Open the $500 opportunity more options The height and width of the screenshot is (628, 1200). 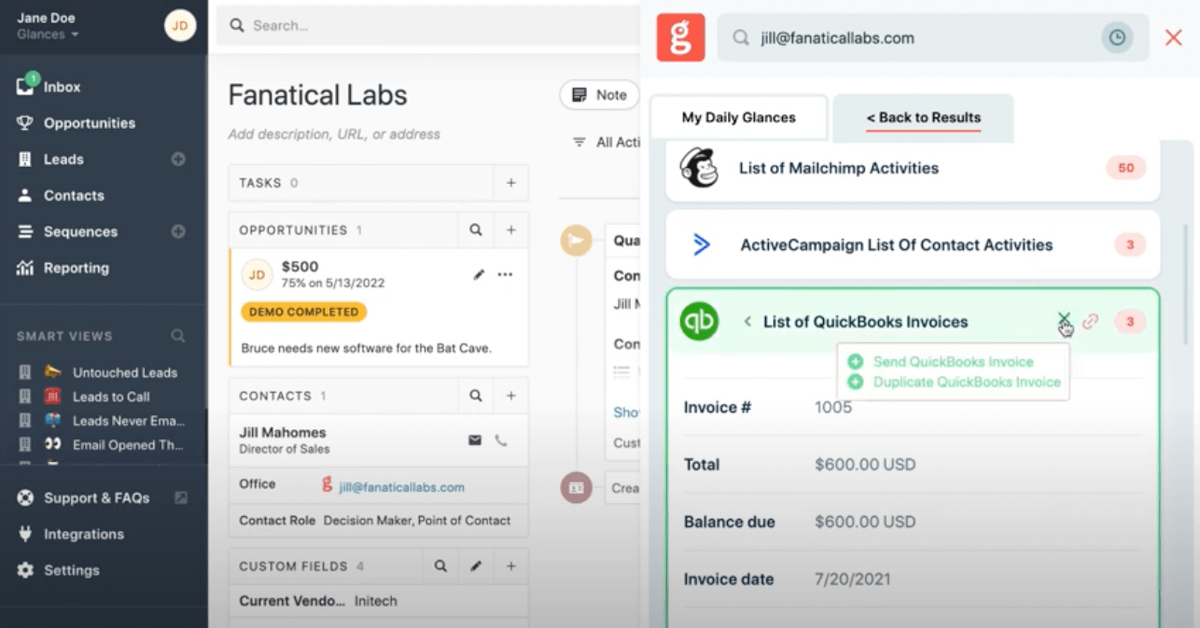click(505, 274)
